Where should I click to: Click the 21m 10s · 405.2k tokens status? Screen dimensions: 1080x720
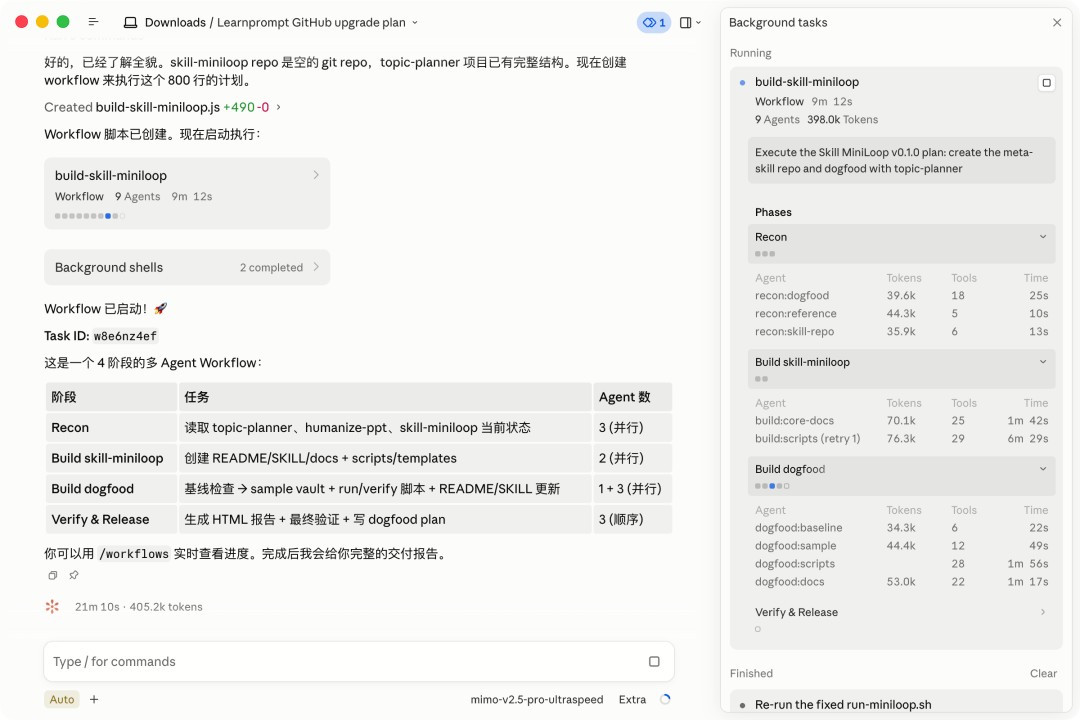(138, 607)
